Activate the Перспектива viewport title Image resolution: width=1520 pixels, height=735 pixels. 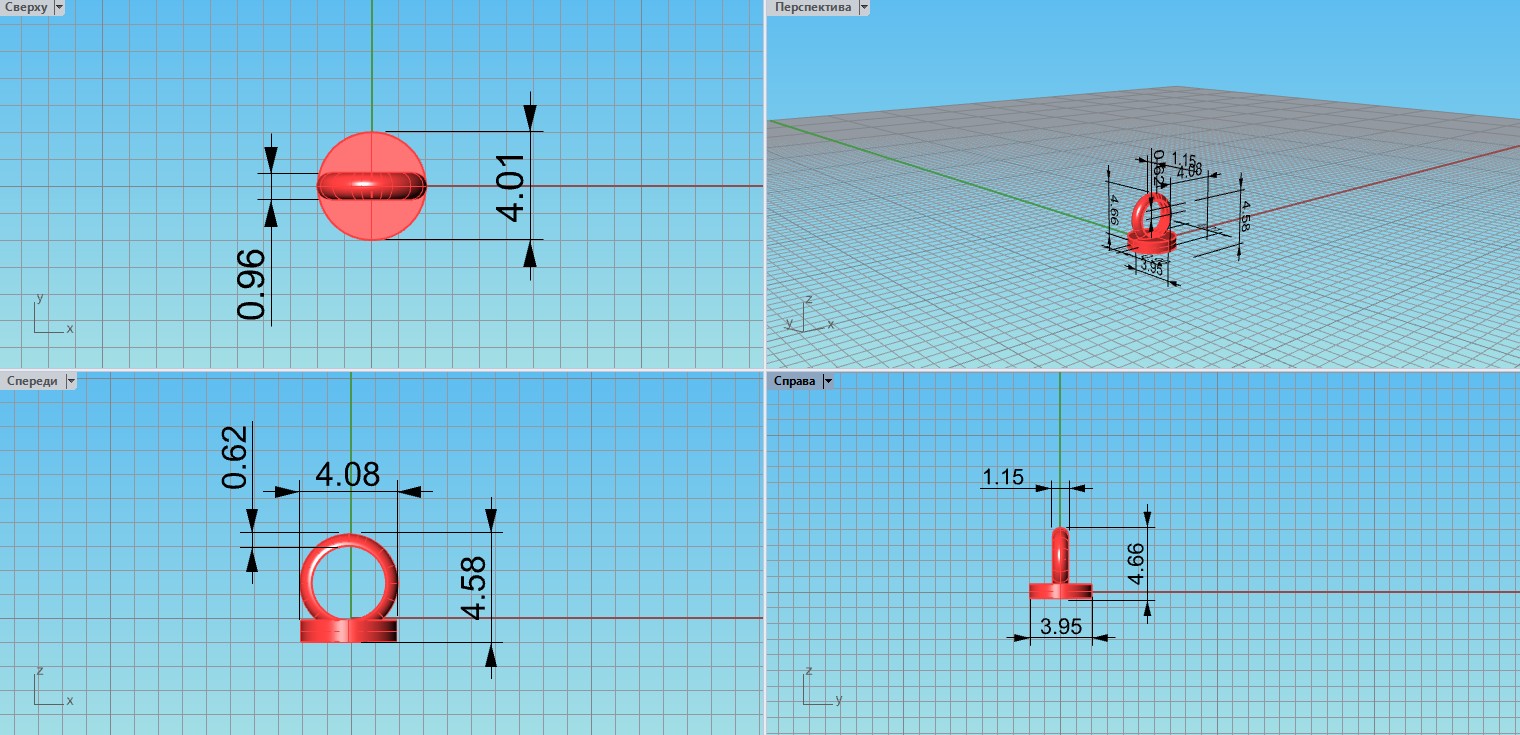pos(812,7)
